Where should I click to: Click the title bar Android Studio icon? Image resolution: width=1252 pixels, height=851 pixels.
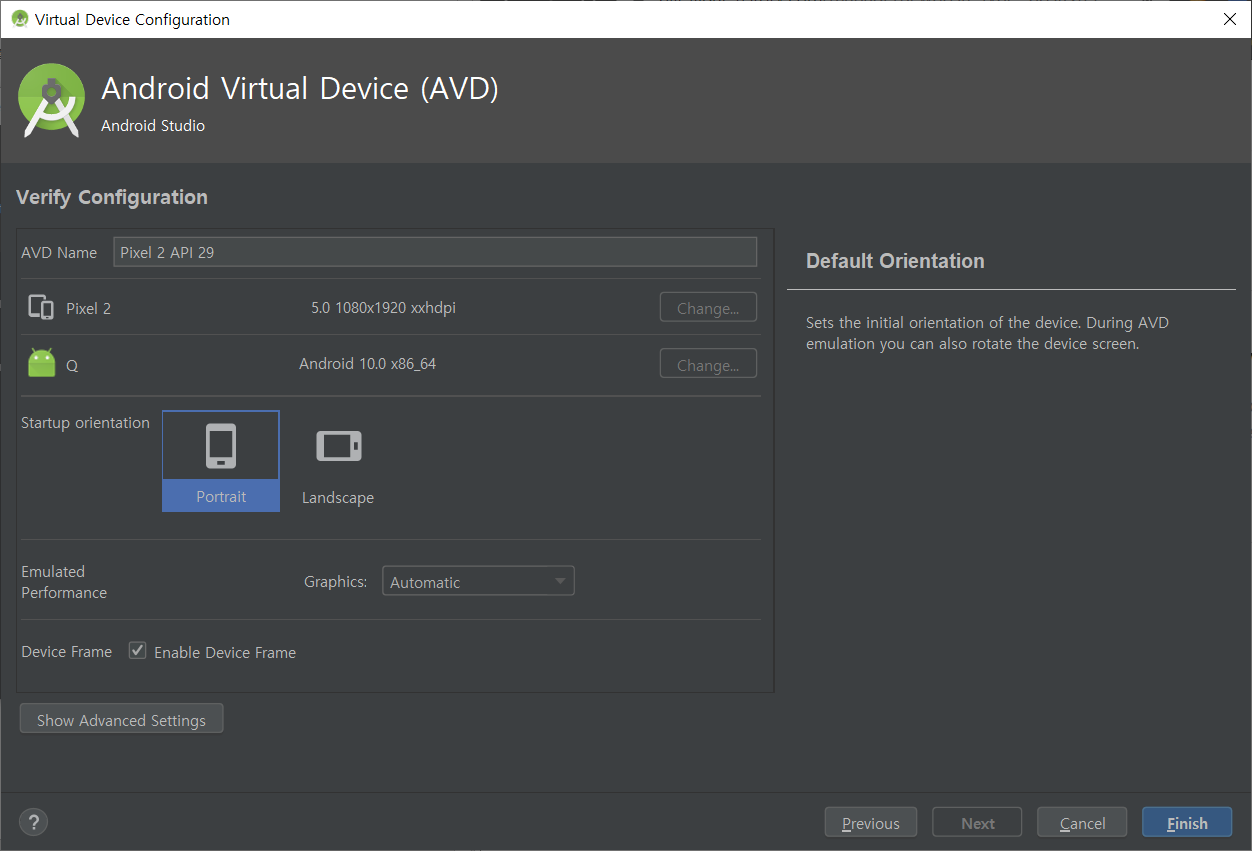(x=19, y=19)
